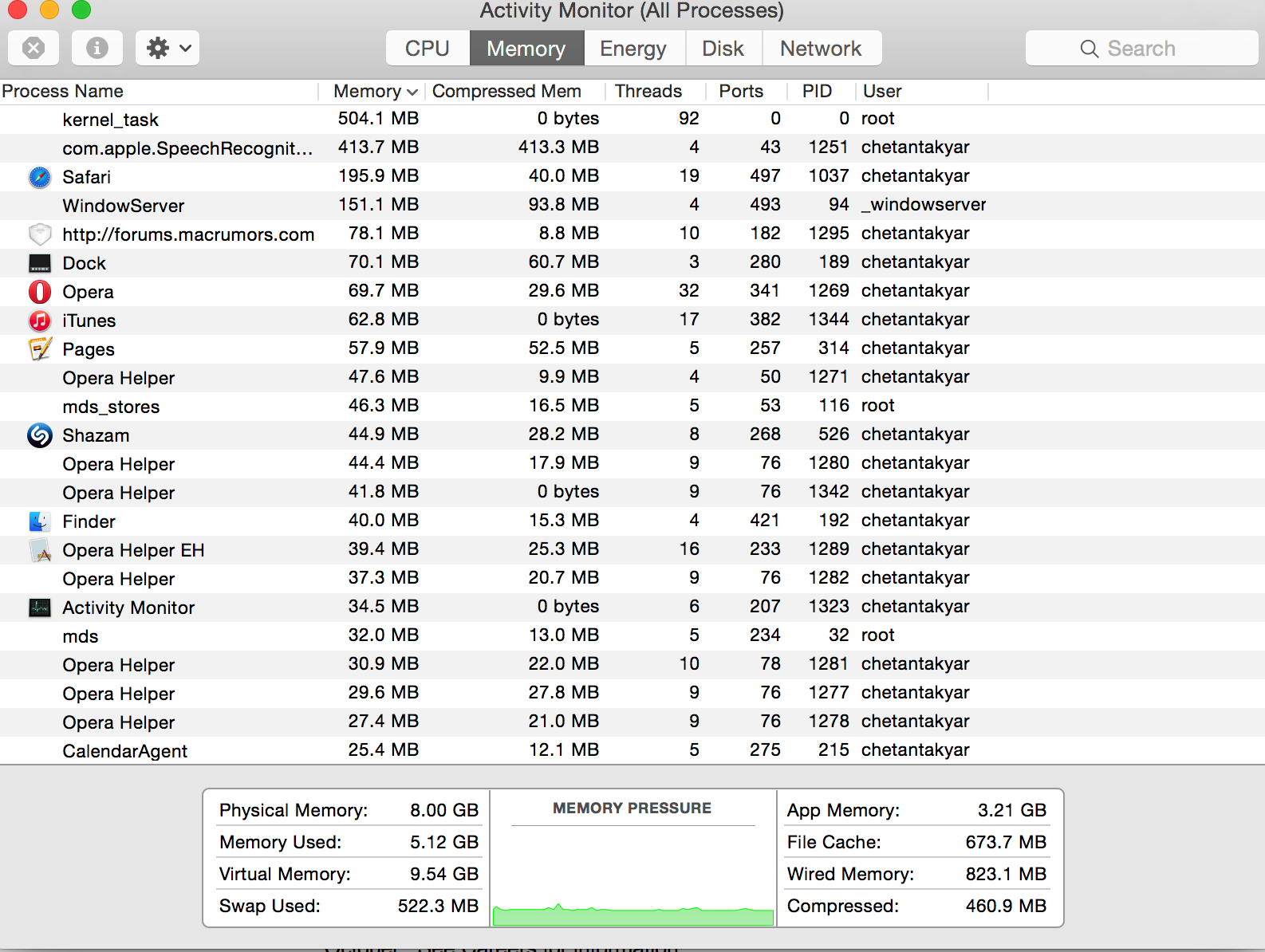The width and height of the screenshot is (1265, 952).
Task: Click the Swap Used 522.3 MB value
Action: [438, 906]
